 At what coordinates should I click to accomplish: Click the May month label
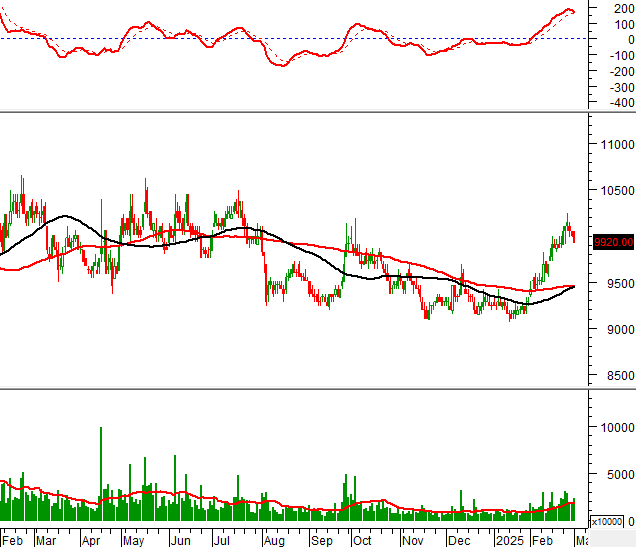pyautogui.click(x=133, y=541)
